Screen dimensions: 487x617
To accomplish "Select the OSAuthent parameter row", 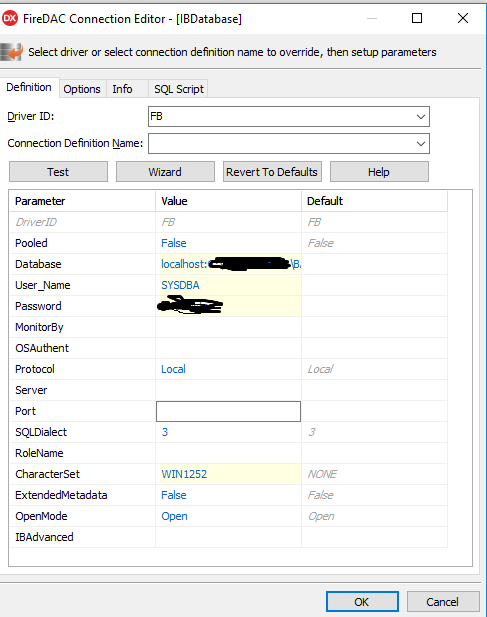I will tap(228, 348).
